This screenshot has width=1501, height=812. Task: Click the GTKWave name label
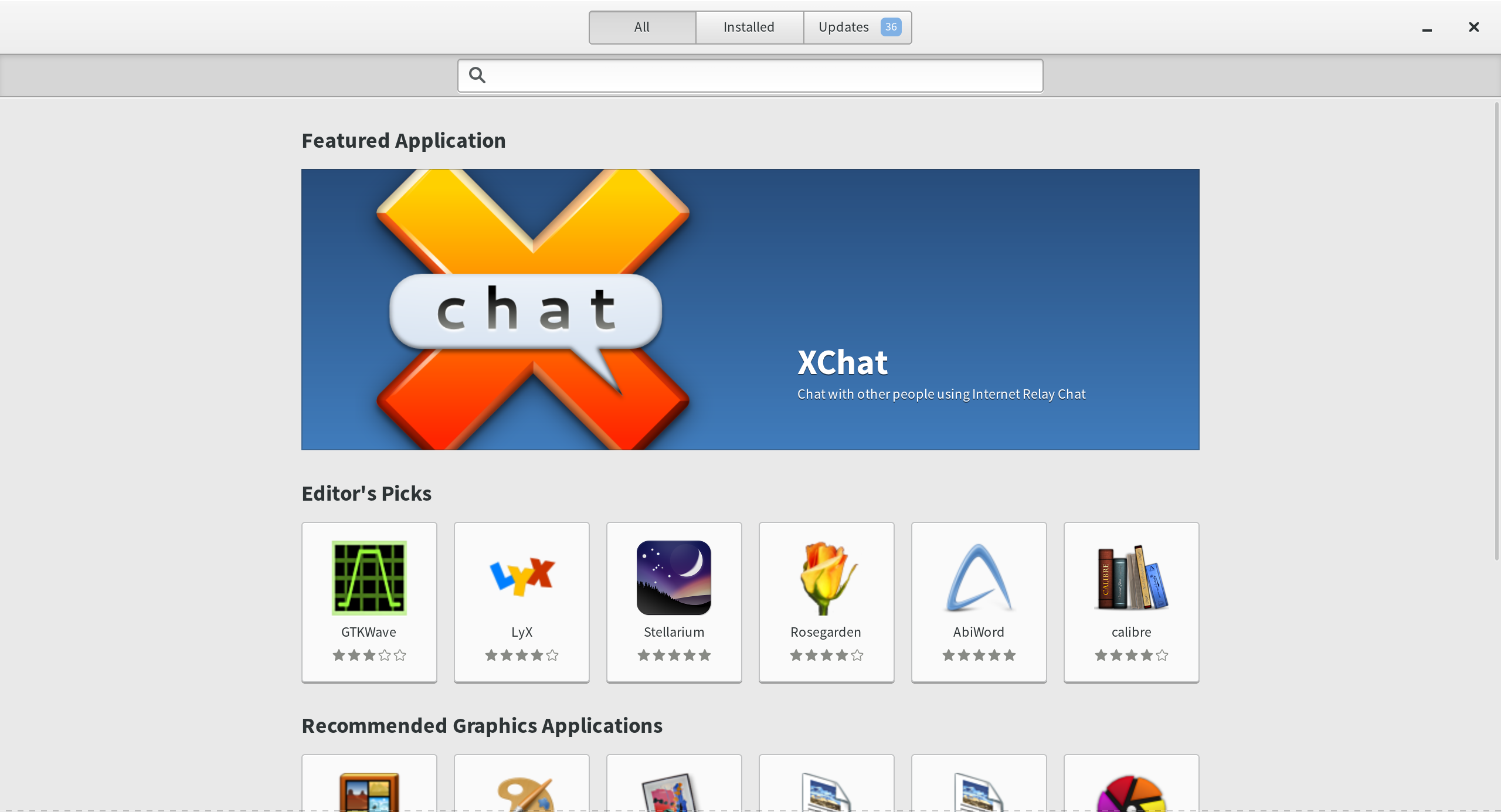point(369,632)
